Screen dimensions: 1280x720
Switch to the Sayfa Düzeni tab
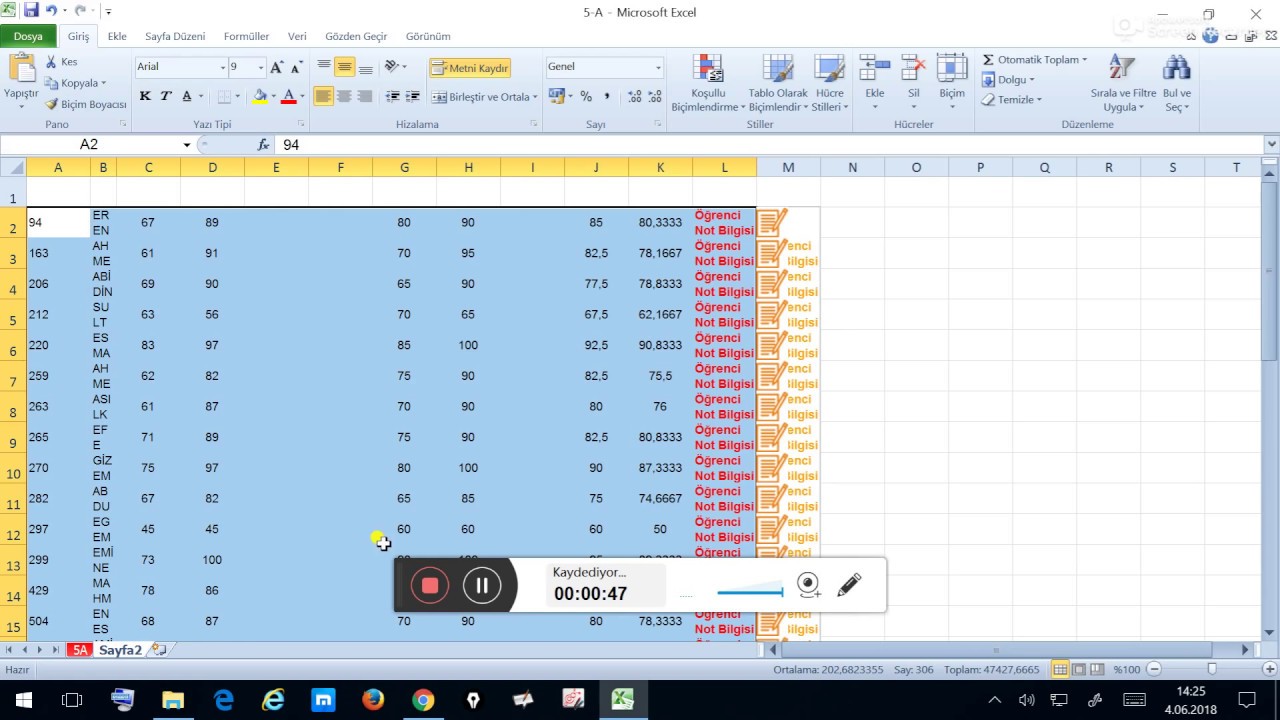pyautogui.click(x=175, y=36)
